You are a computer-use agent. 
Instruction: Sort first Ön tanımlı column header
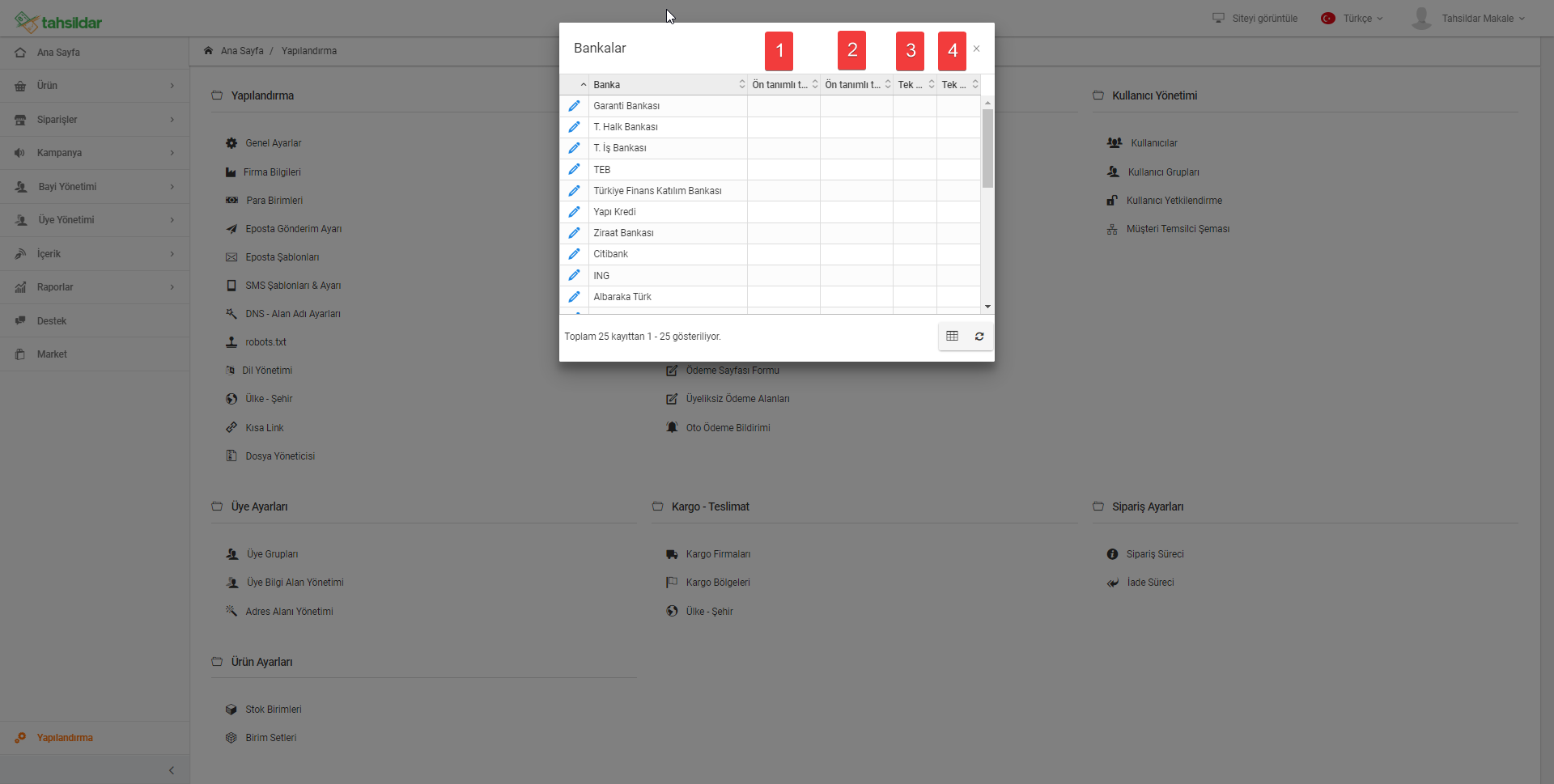pyautogui.click(x=783, y=84)
